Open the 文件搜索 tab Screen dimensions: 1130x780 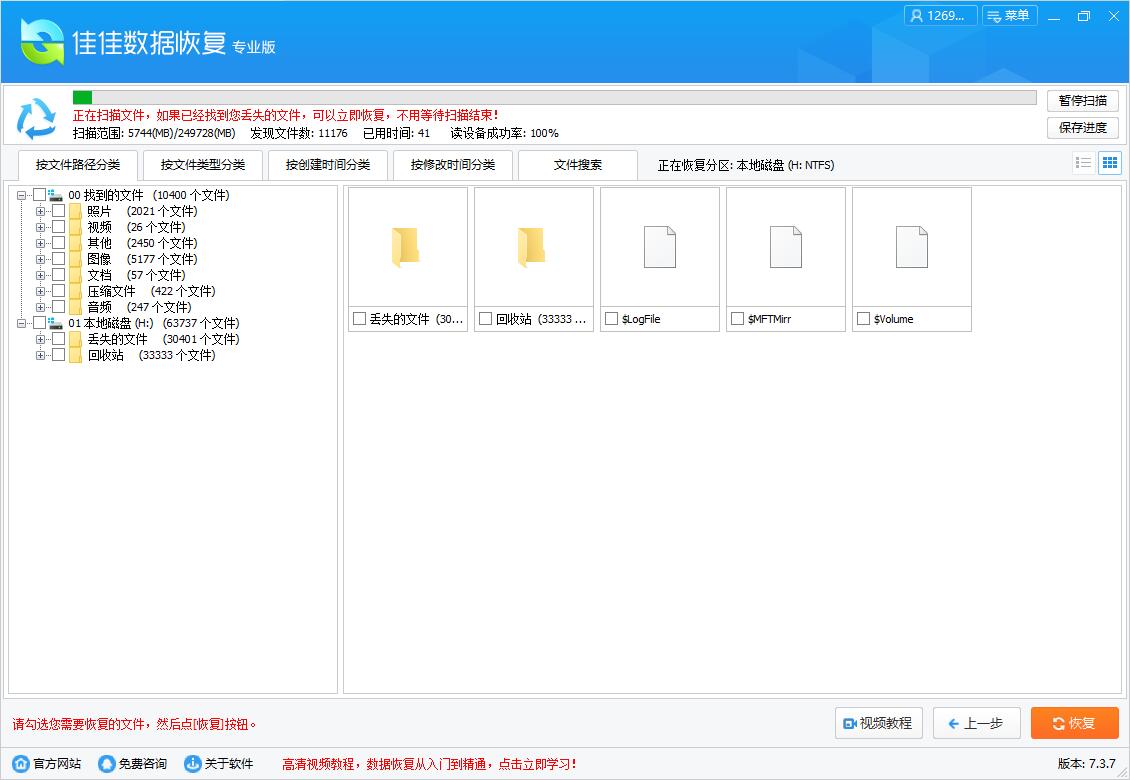(x=578, y=165)
